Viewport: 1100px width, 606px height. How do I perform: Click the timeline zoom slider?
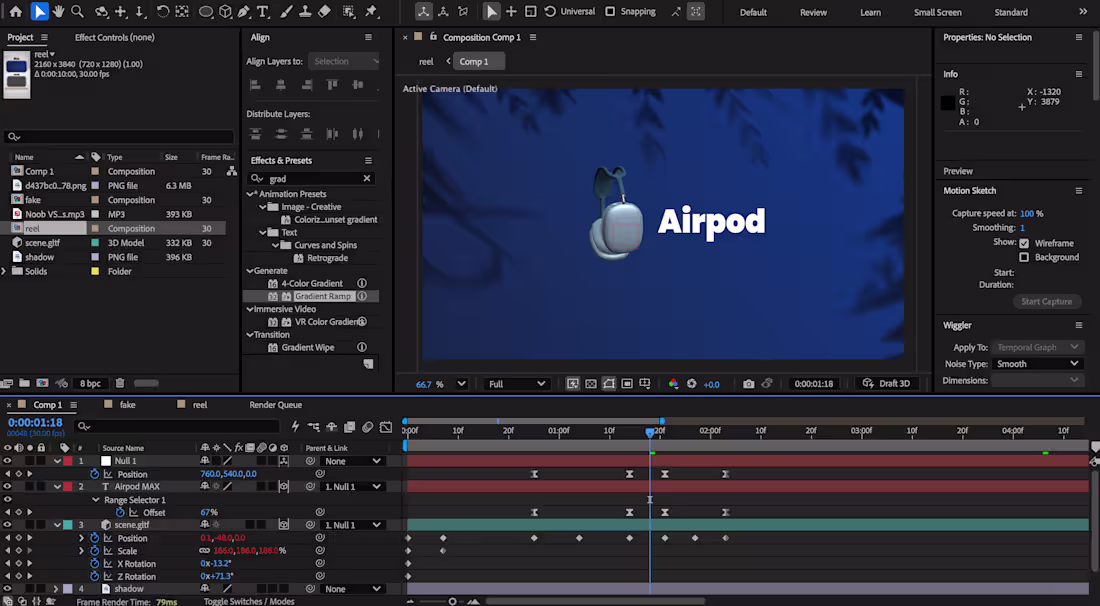(452, 601)
